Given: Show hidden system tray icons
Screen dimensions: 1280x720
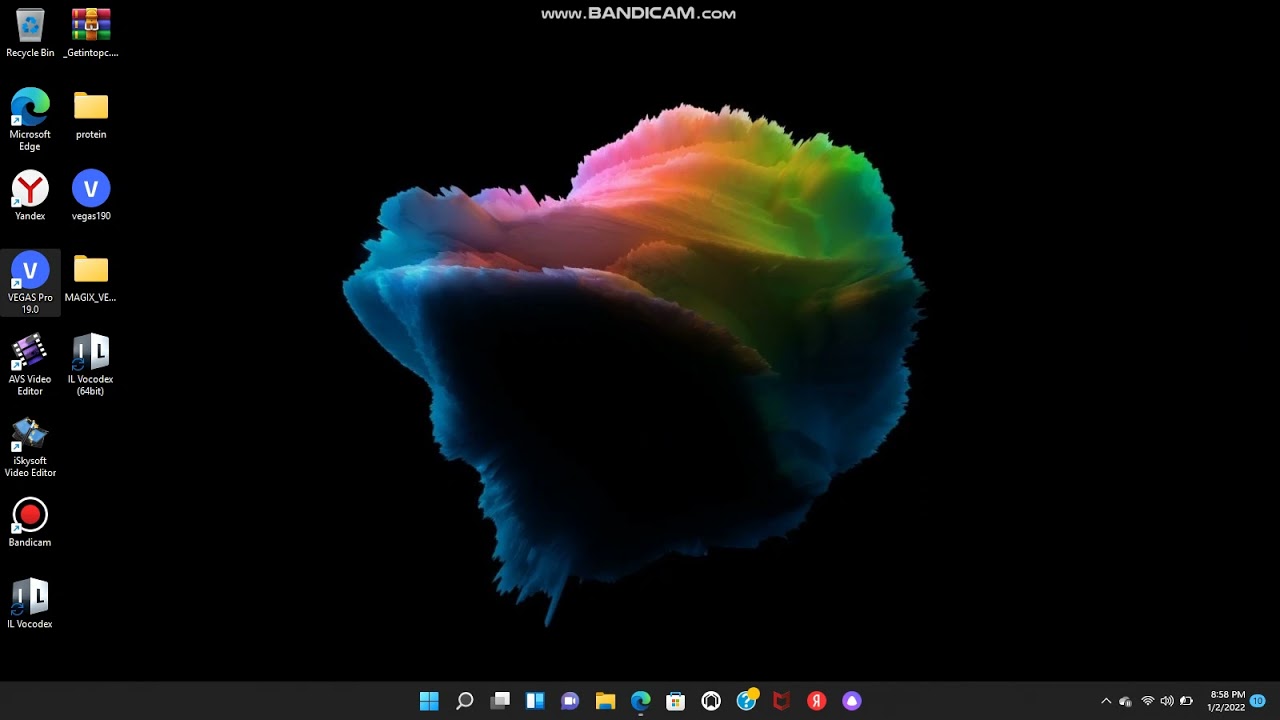Looking at the screenshot, I should 1106,701.
